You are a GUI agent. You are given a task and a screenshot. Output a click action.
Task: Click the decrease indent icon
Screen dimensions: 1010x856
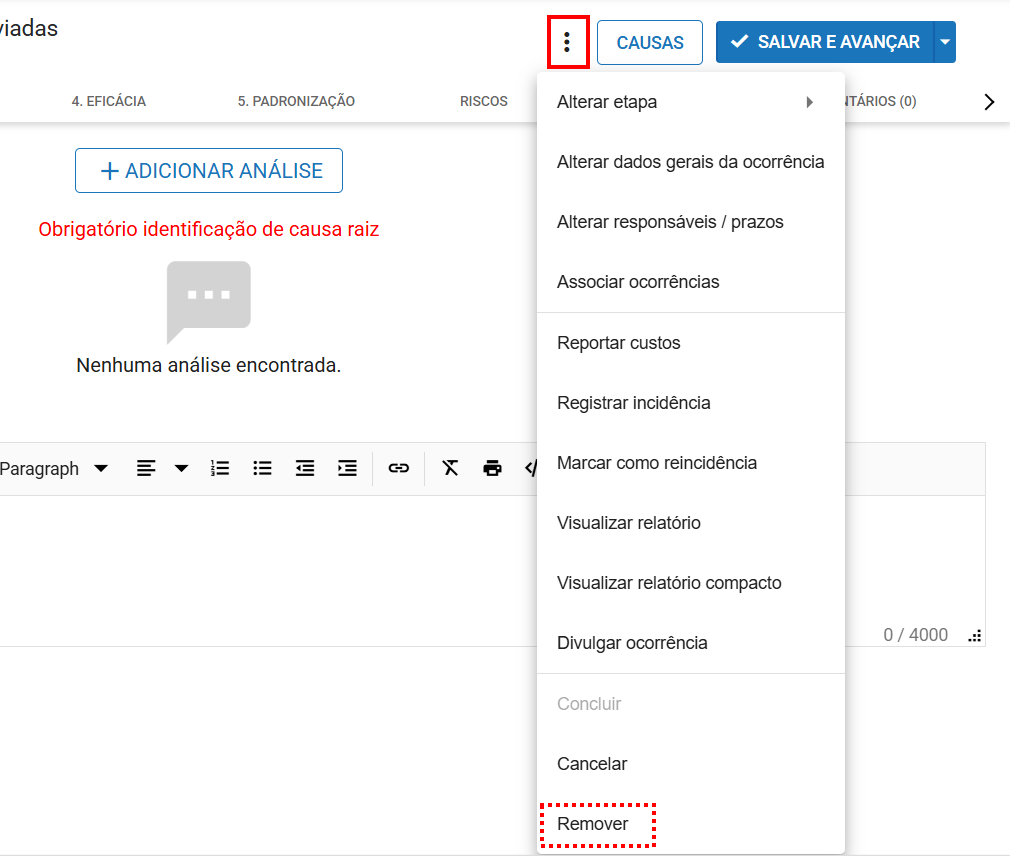[x=305, y=468]
